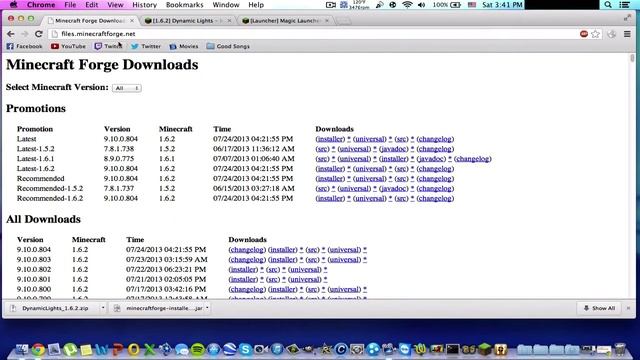Open the Edit menu
This screenshot has height=360, width=640.
[91, 4]
